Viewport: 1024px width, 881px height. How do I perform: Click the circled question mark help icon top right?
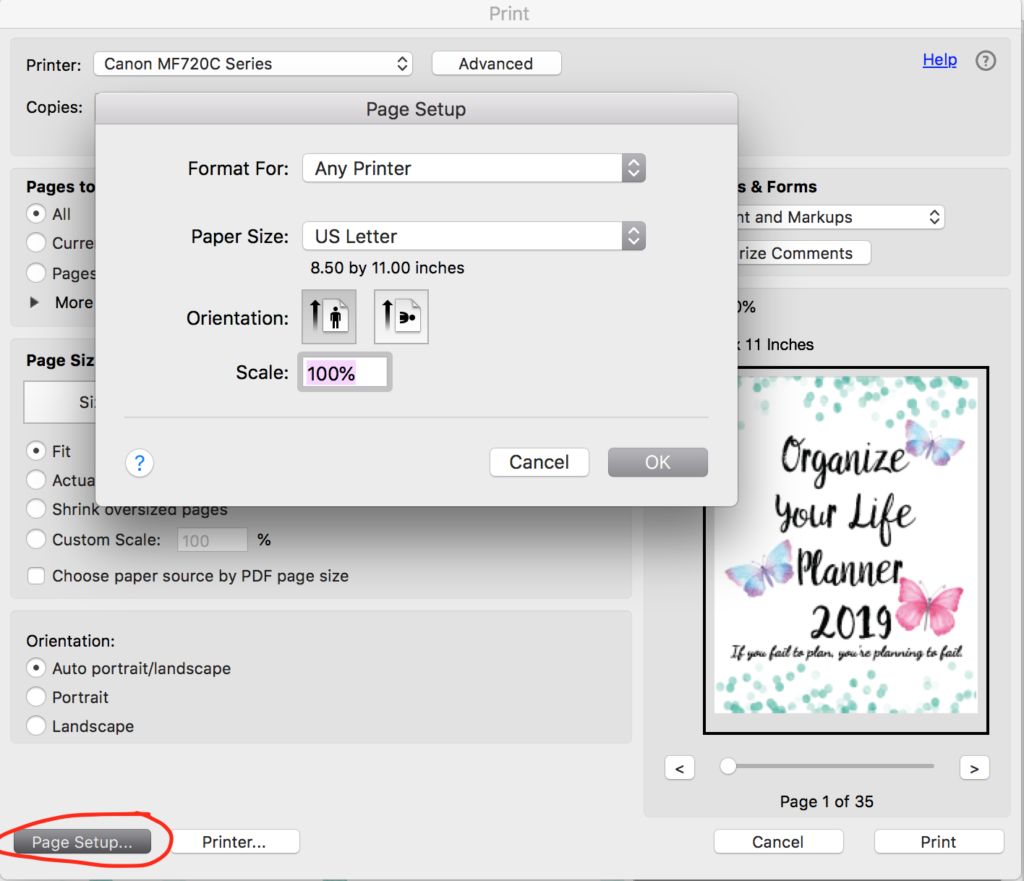(x=986, y=60)
